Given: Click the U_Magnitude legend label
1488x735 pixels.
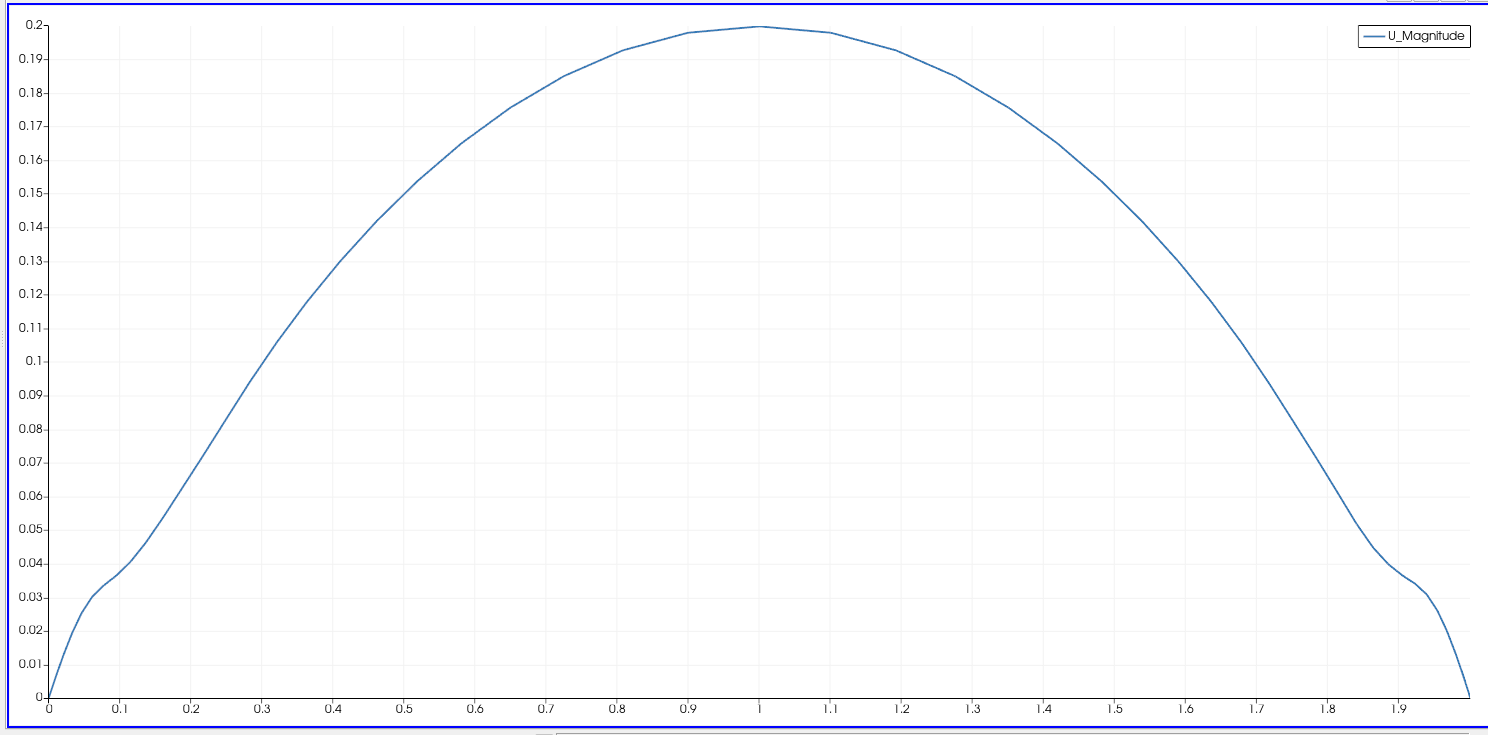Looking at the screenshot, I should 1426,37.
